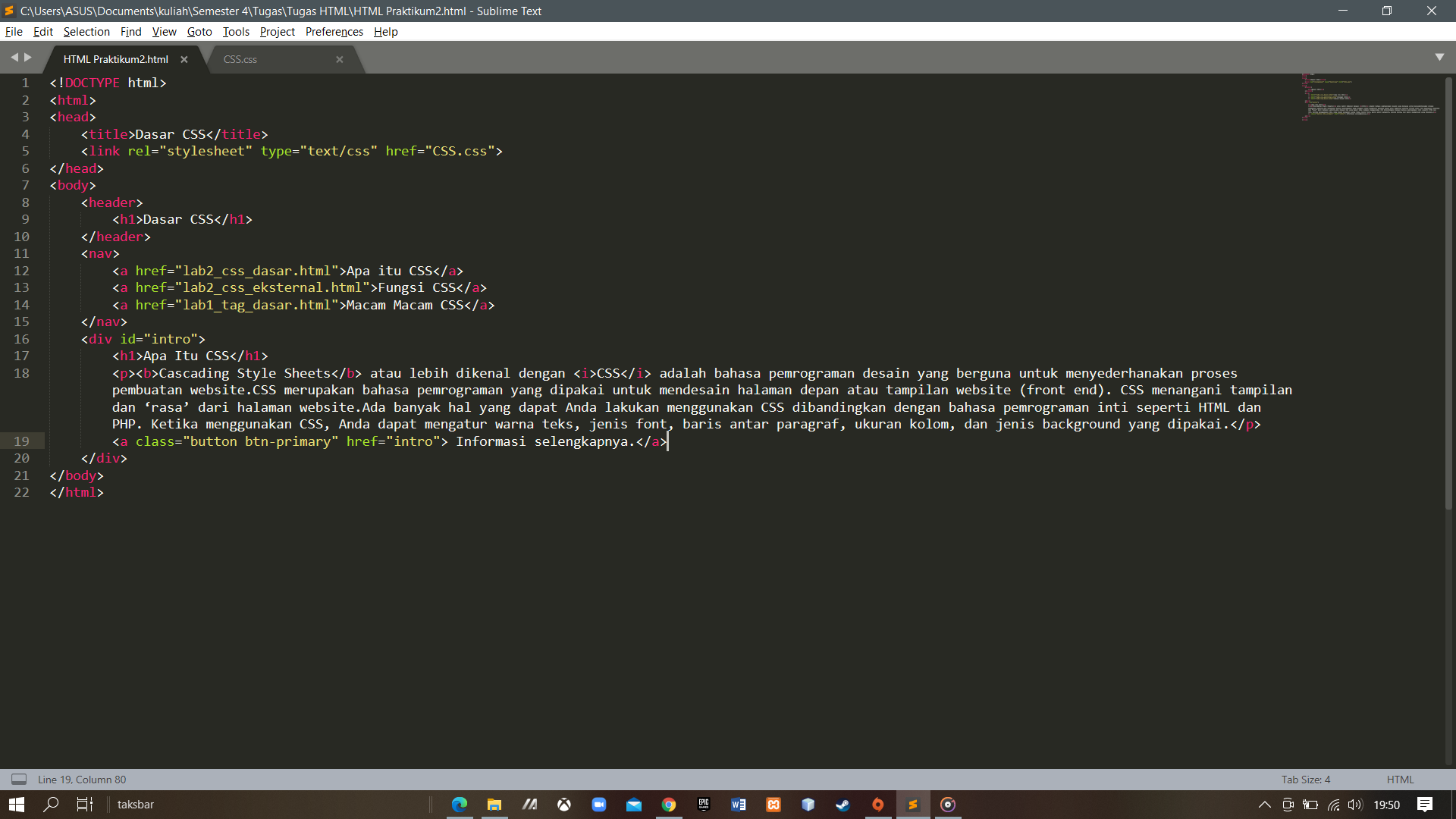Click the taksbar search field

135,805
